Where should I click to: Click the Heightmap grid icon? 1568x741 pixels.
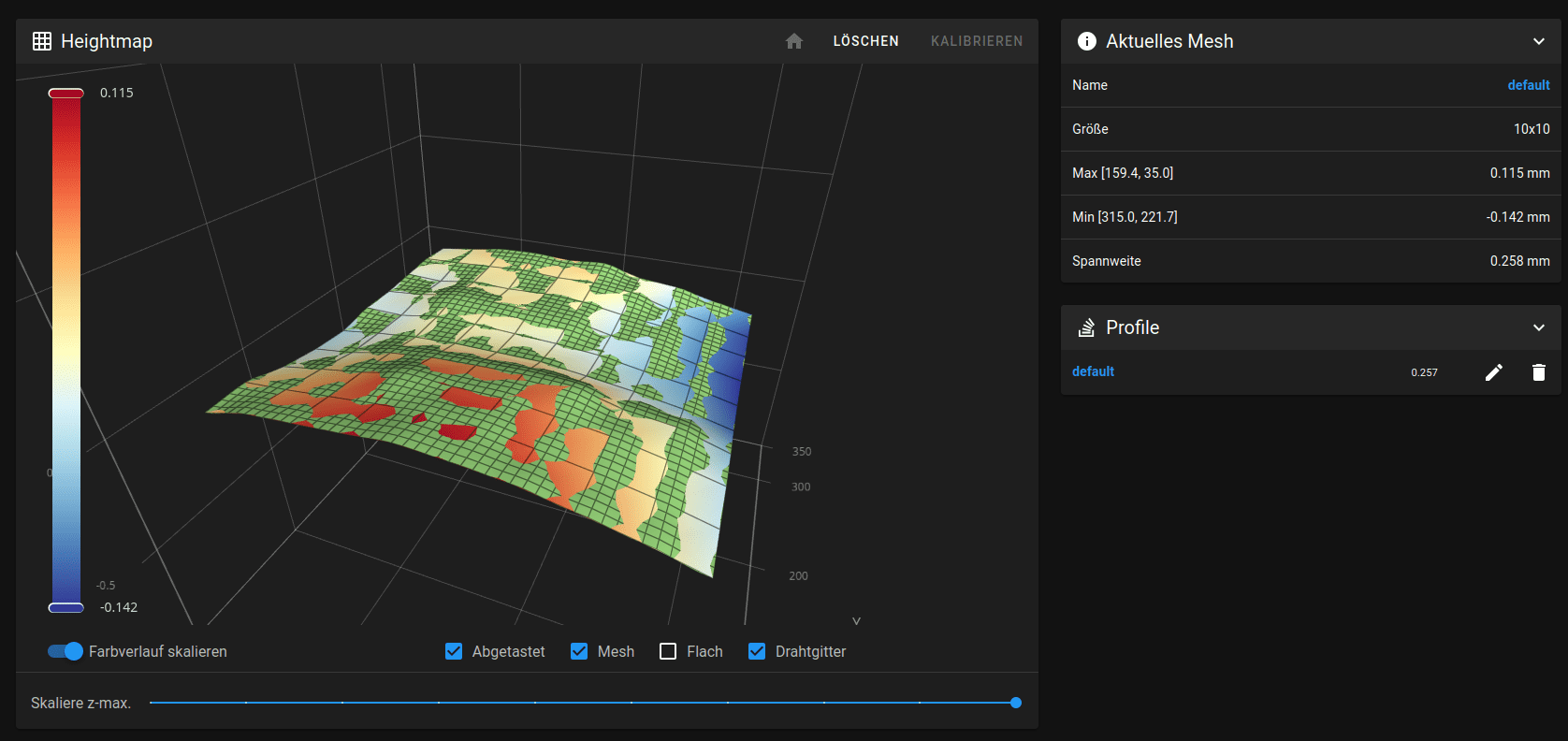pos(42,41)
